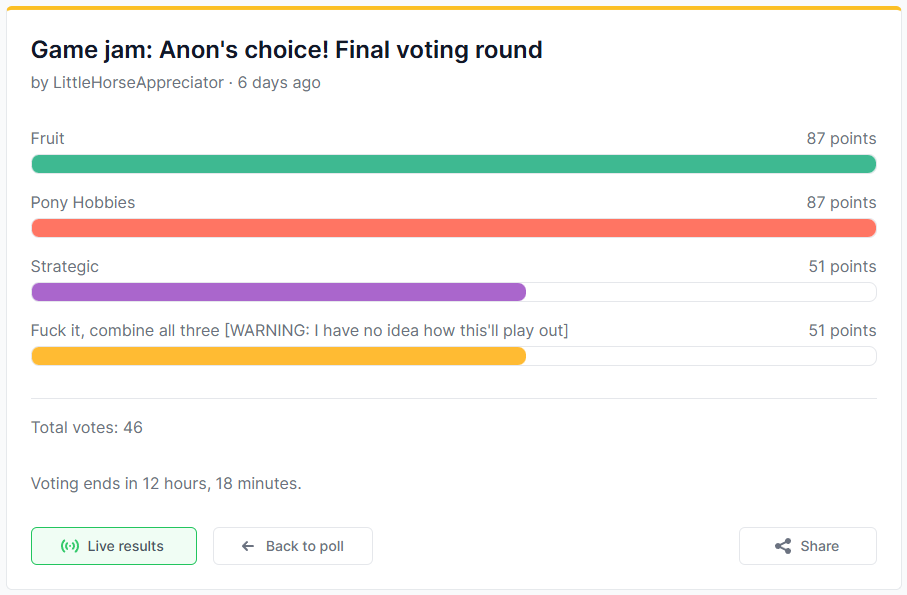Open the LittleHorseAppreciator author name
Screen dimensions: 907x595
pos(139,82)
